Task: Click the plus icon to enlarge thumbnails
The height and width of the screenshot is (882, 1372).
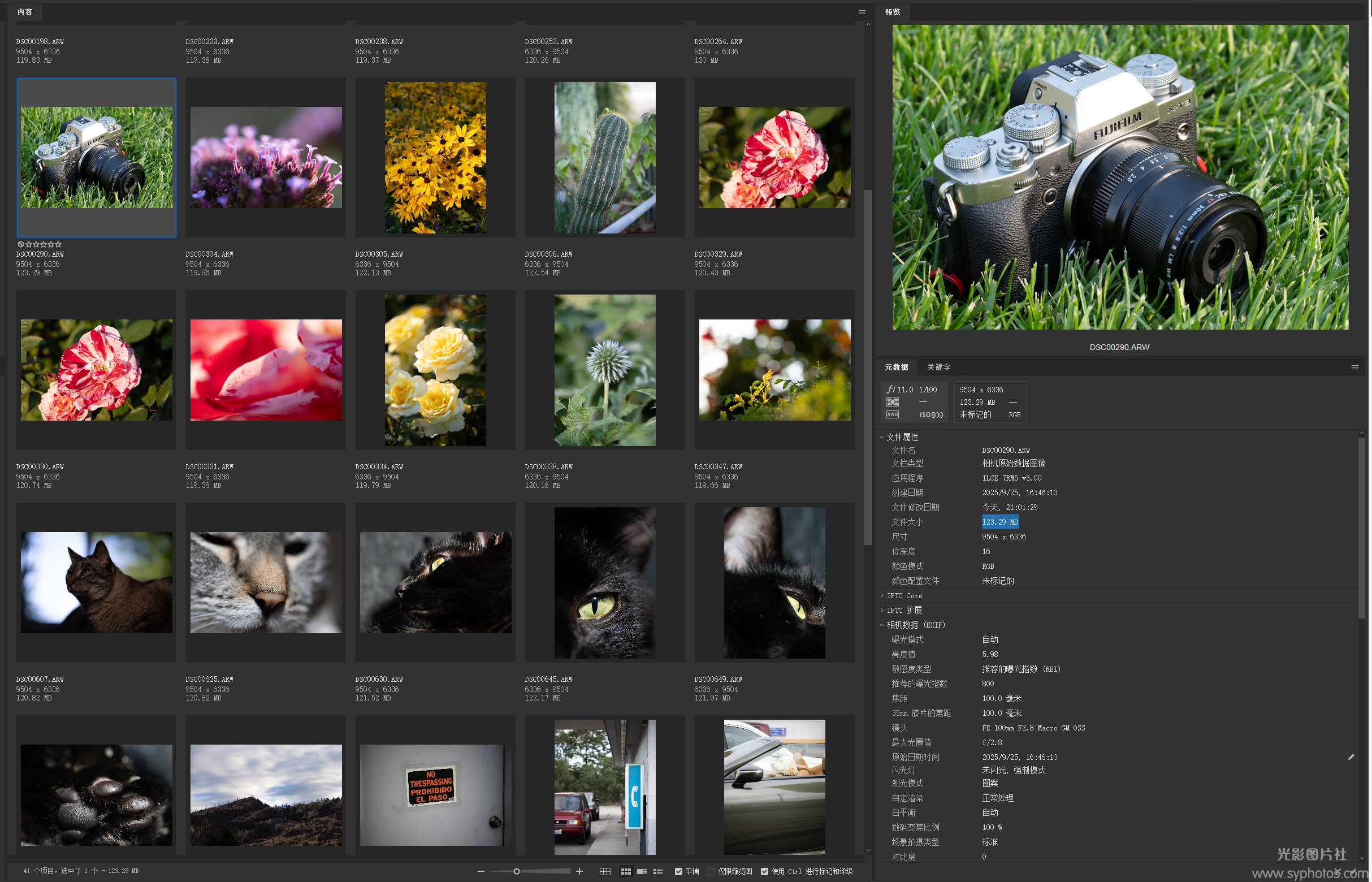Action: tap(579, 871)
